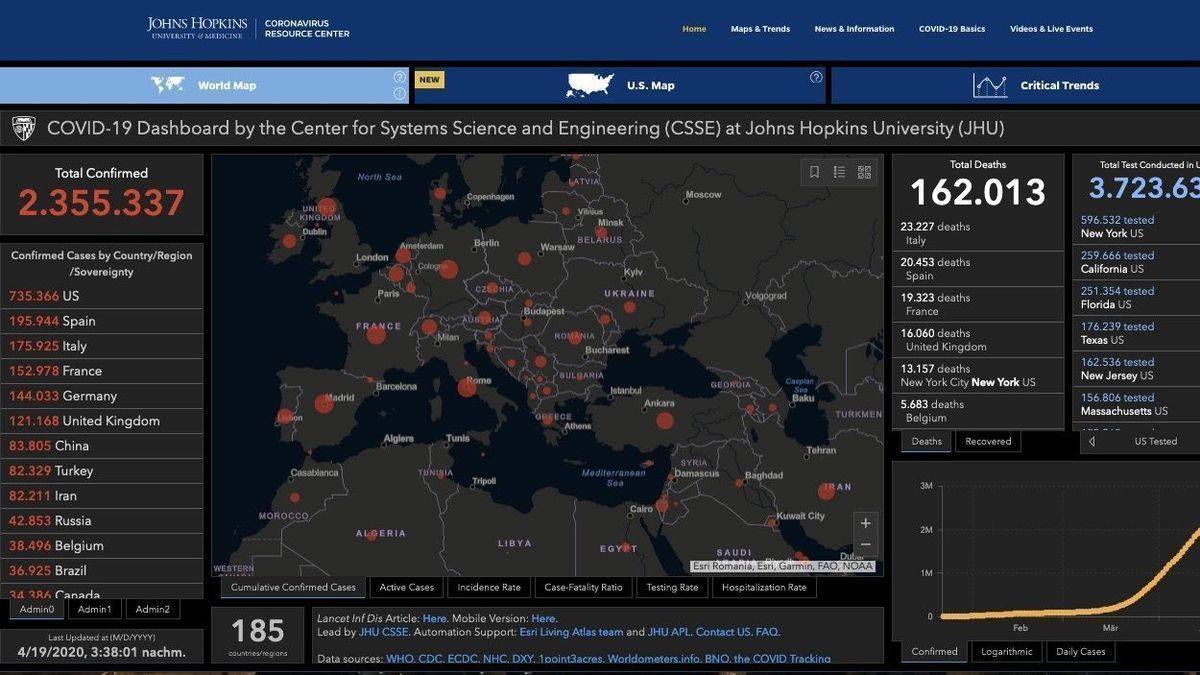Select the Cumulative Confirmed Cases tab
This screenshot has height=675, width=1200.
click(293, 587)
